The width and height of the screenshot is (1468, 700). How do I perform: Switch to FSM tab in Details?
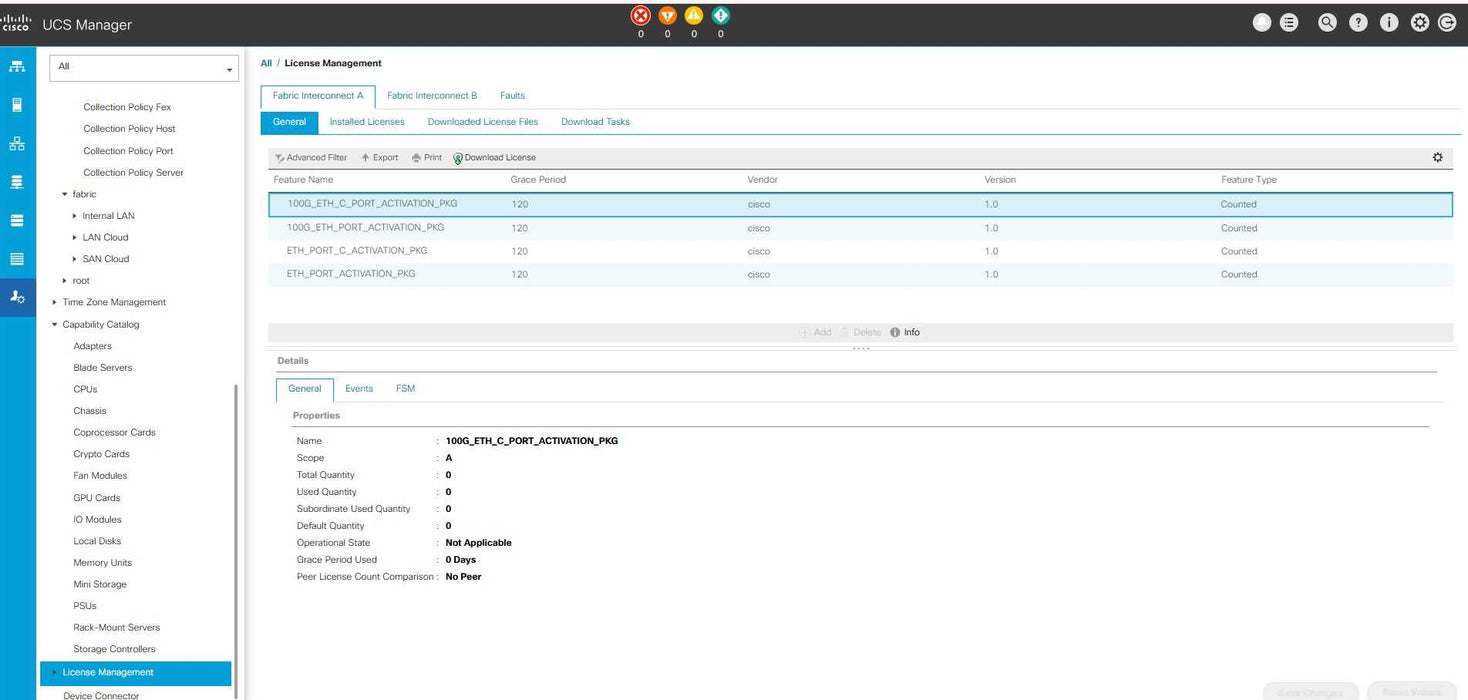[405, 389]
